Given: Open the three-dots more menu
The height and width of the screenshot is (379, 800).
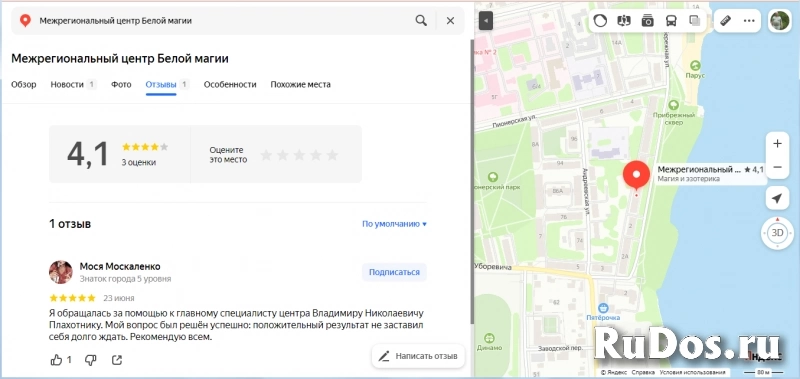Looking at the screenshot, I should pos(749,20).
